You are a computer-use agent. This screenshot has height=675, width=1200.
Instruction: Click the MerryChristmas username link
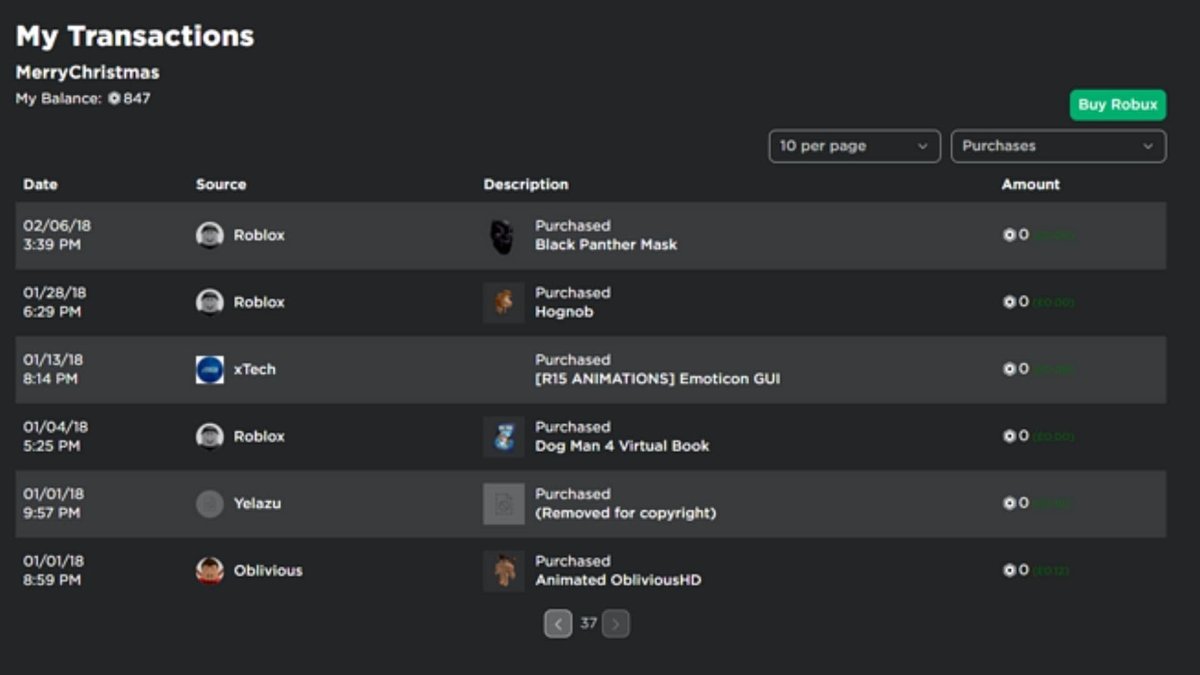coord(86,71)
